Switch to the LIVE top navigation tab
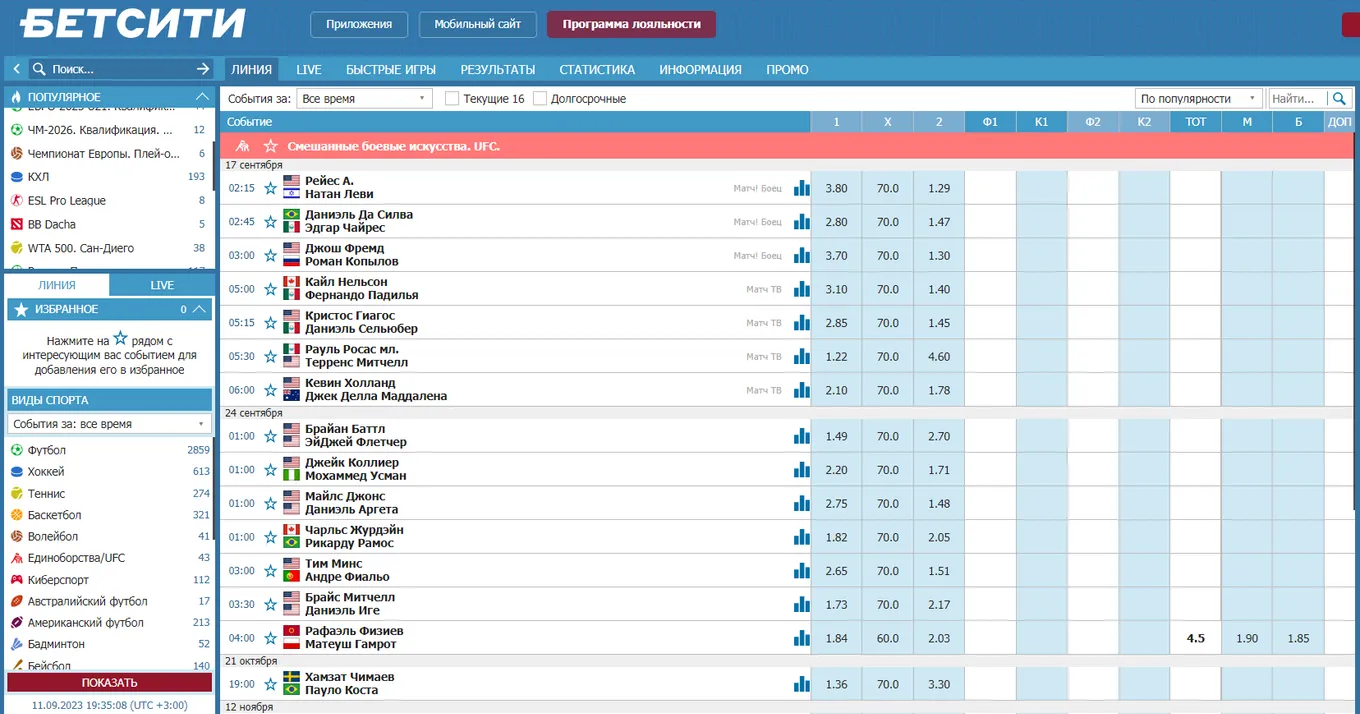1360x714 pixels. pyautogui.click(x=309, y=69)
